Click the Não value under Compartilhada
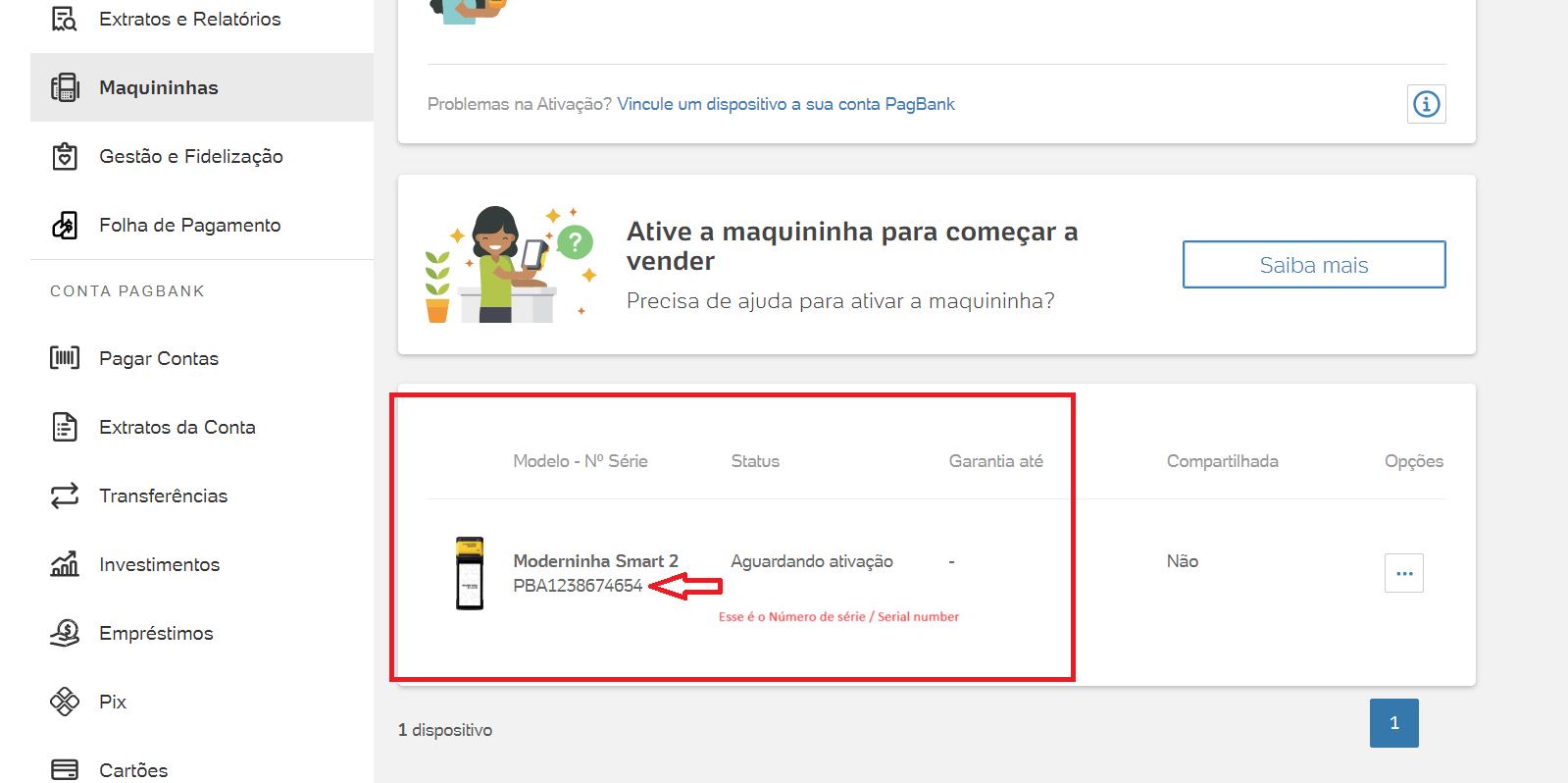The width and height of the screenshot is (1568, 783). 1183,561
